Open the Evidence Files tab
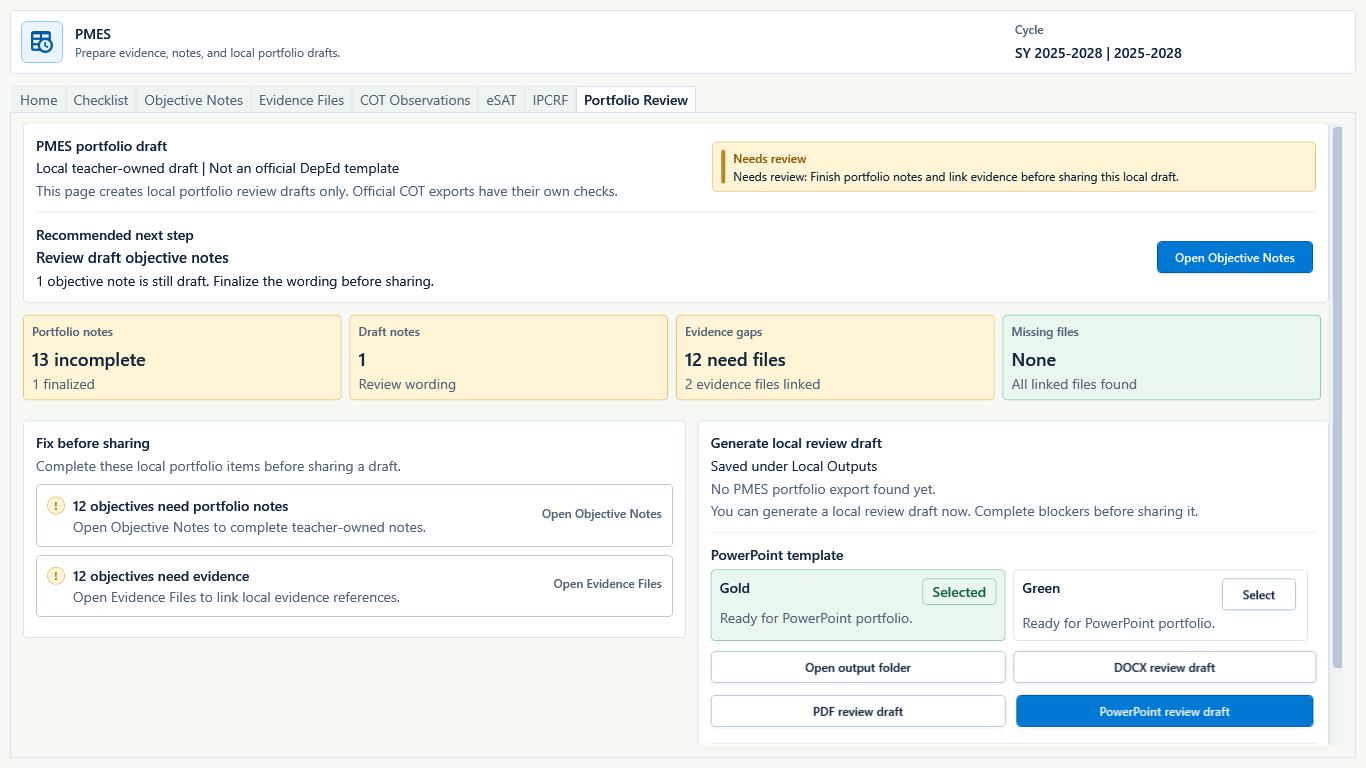 301,100
